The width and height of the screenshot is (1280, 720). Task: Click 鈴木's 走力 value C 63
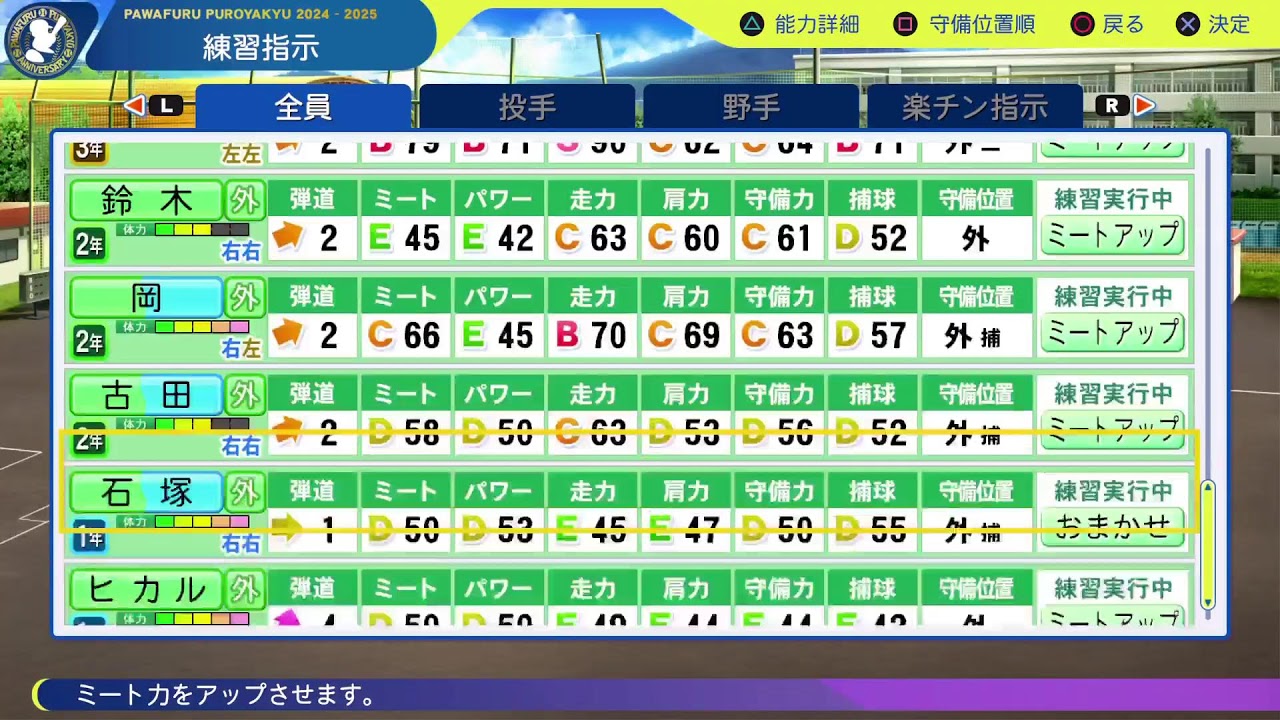[591, 238]
